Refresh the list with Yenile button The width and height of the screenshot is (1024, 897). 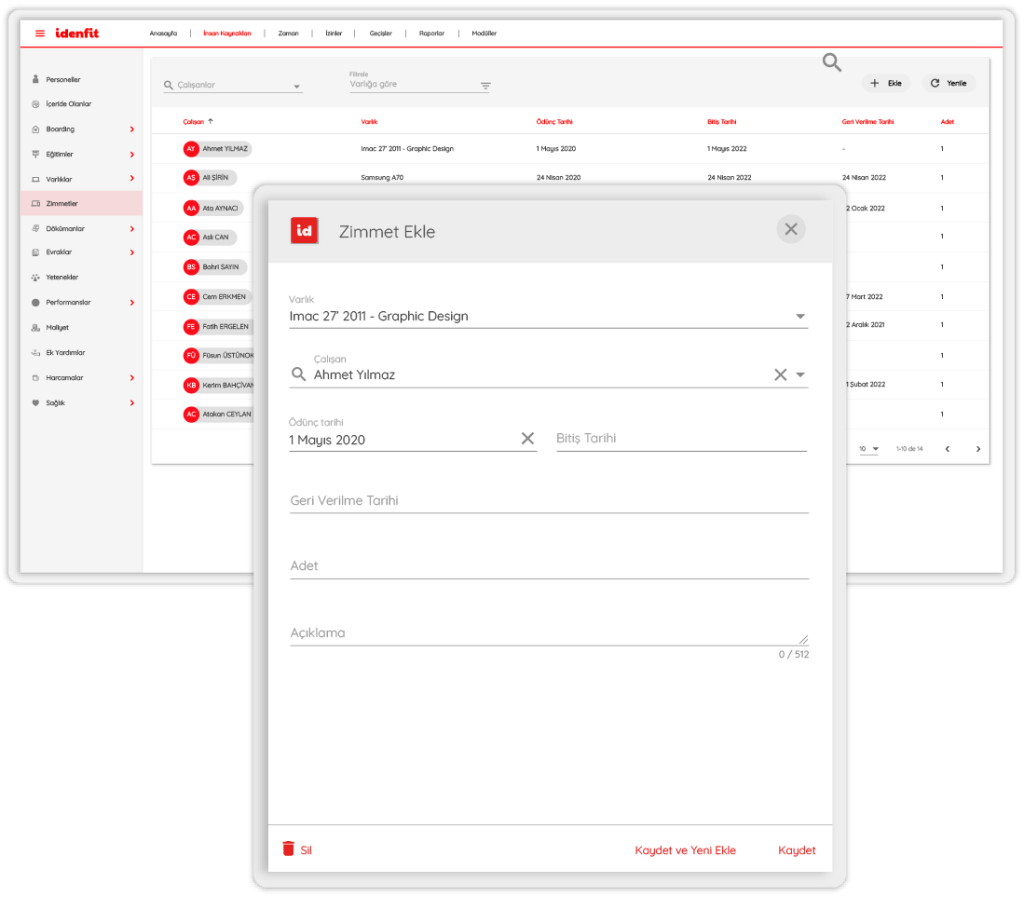948,83
